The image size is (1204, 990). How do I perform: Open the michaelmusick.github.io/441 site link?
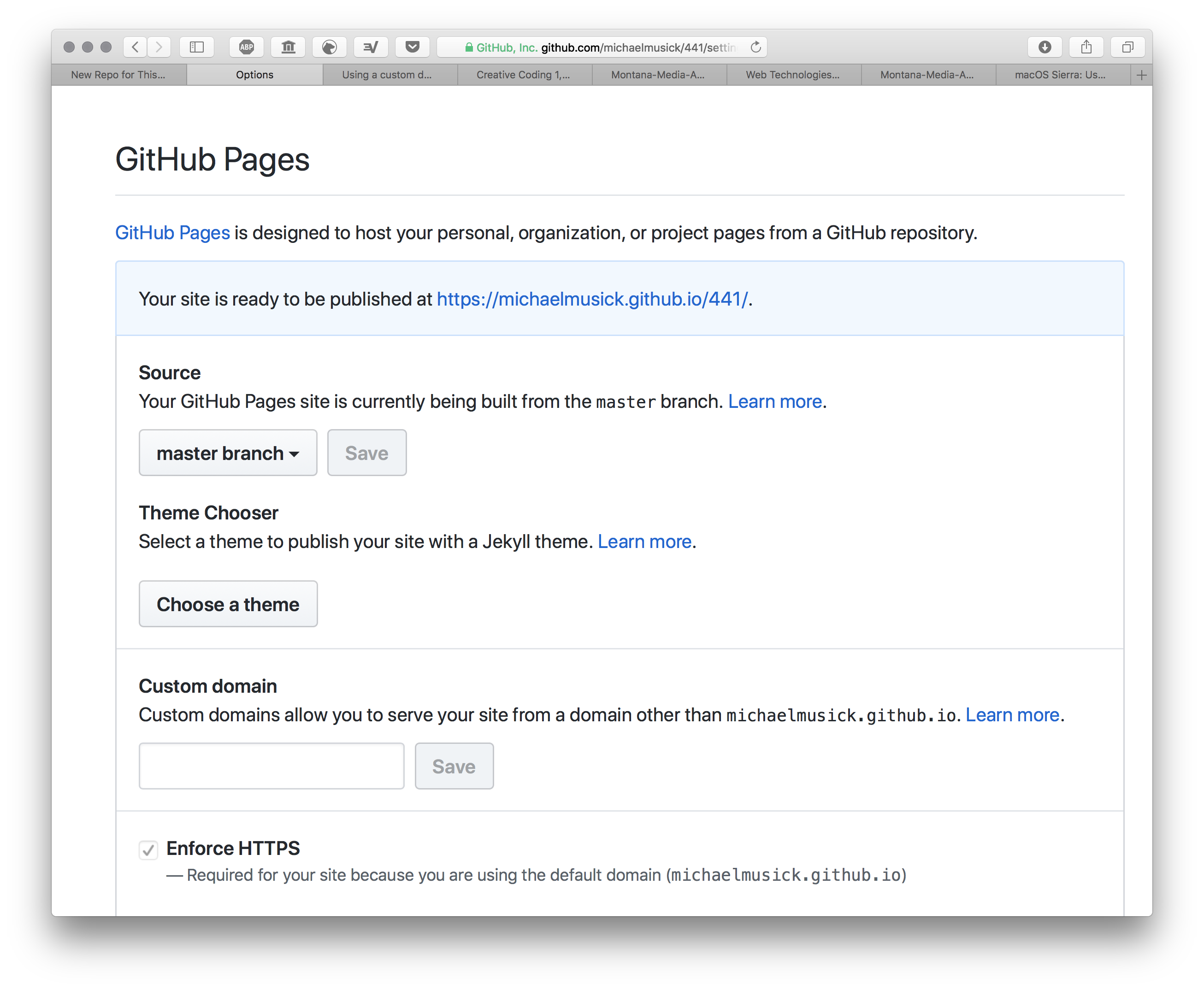point(592,299)
